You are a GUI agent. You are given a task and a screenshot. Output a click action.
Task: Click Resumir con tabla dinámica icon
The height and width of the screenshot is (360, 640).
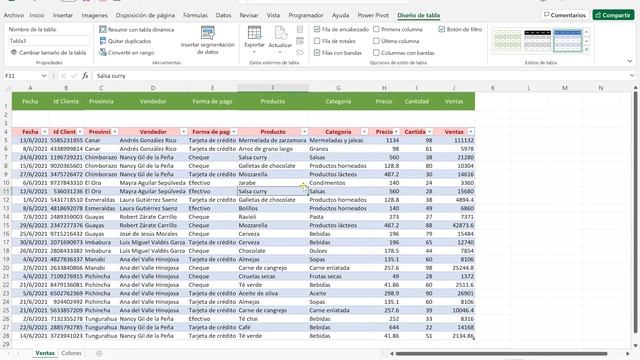point(103,29)
